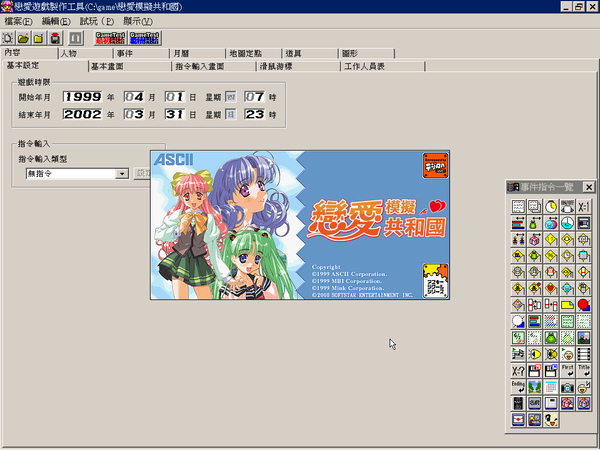Click the end month field showing 03
Viewport: 600px width, 450px height.
tap(134, 114)
